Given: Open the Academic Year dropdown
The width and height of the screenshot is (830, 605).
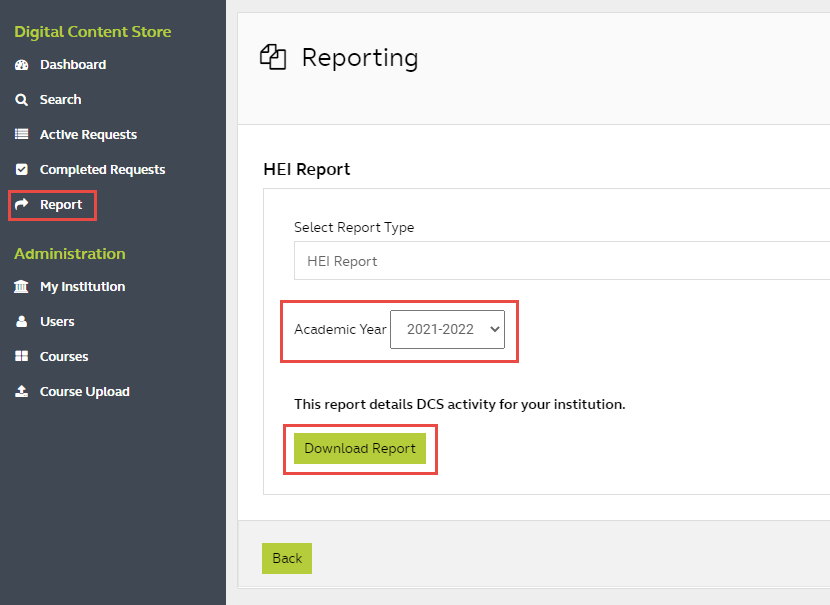Looking at the screenshot, I should click(x=447, y=329).
